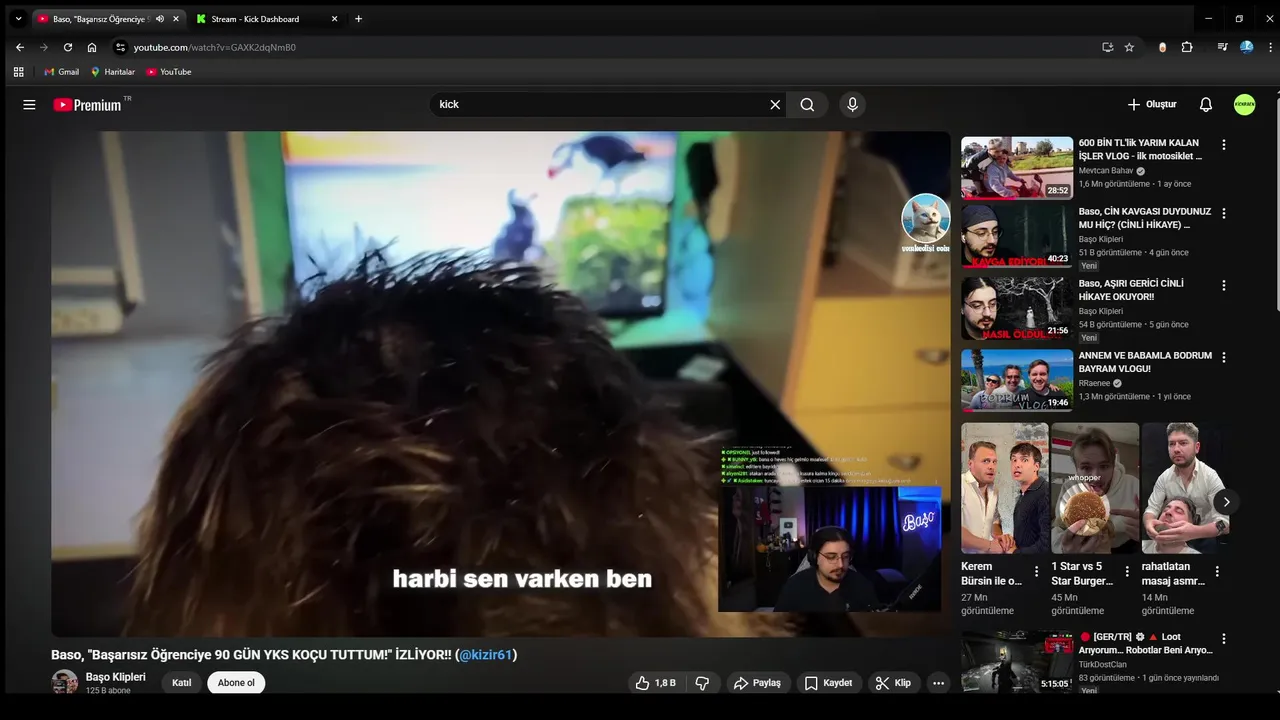This screenshot has width=1280, height=720.
Task: Like the video (1,8 B)
Action: (656, 683)
